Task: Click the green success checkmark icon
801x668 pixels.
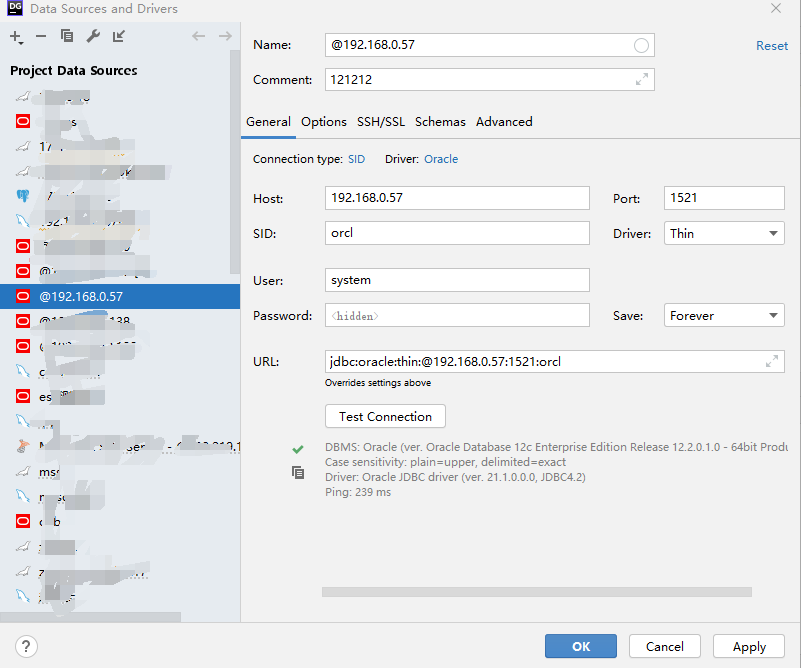Action: [x=298, y=449]
